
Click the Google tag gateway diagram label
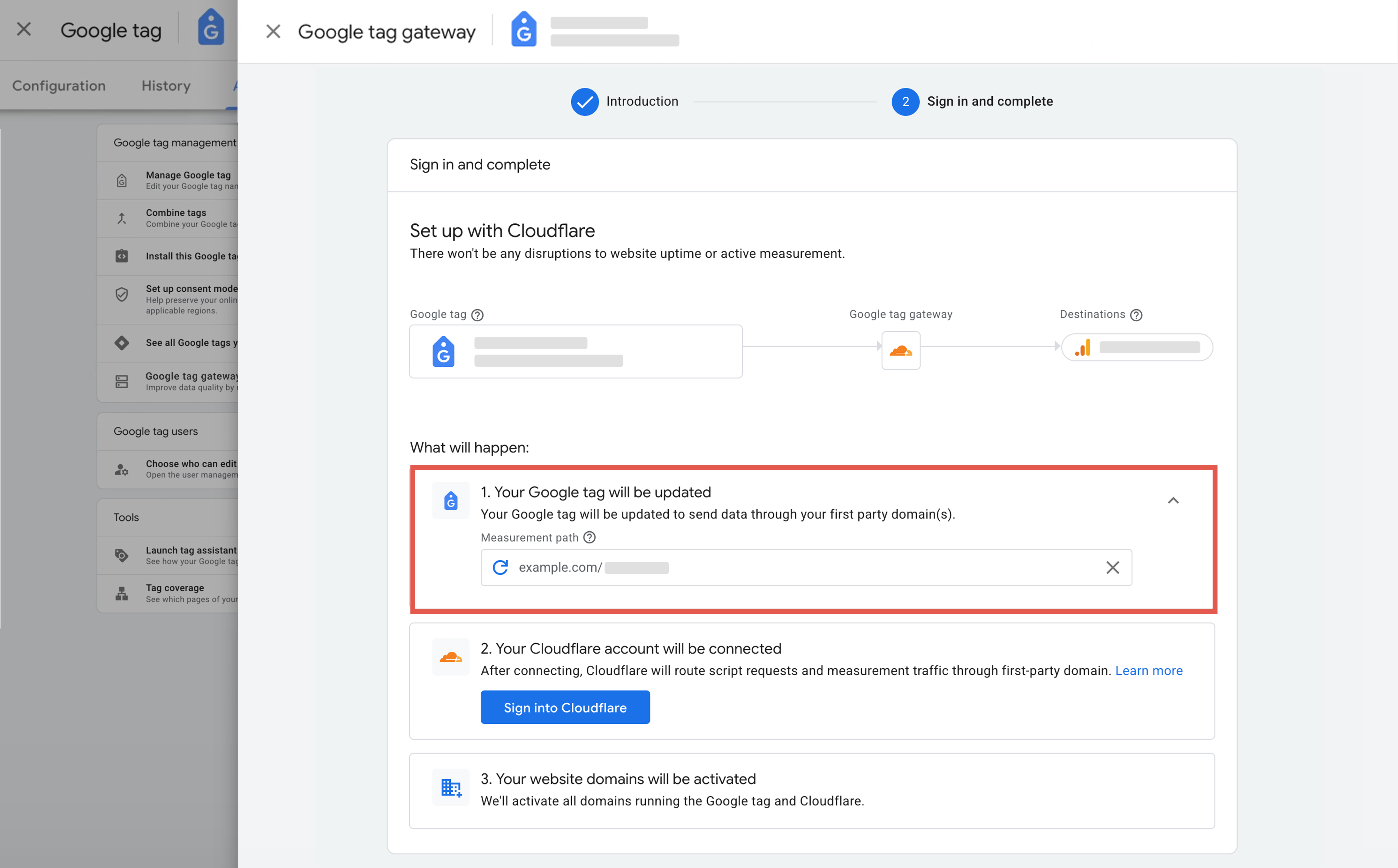point(901,314)
